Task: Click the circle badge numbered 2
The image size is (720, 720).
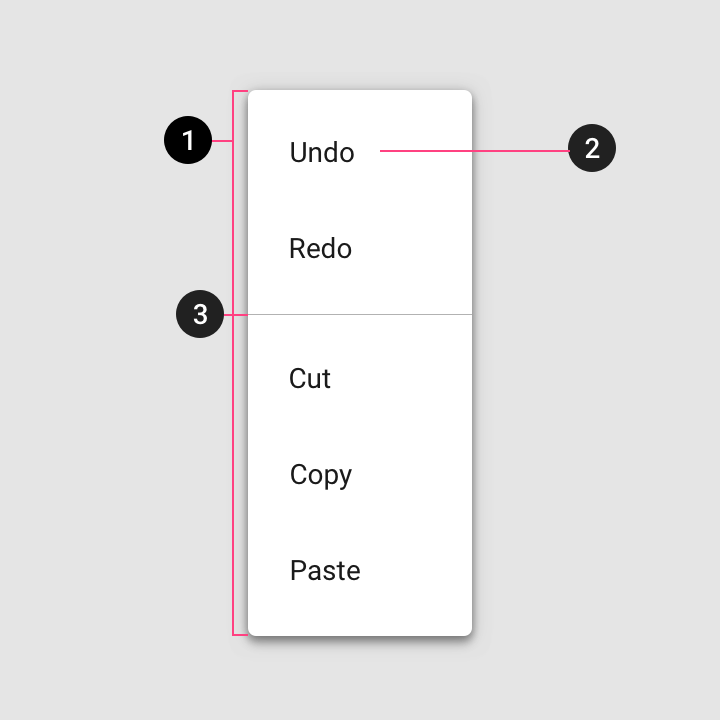Action: (592, 148)
